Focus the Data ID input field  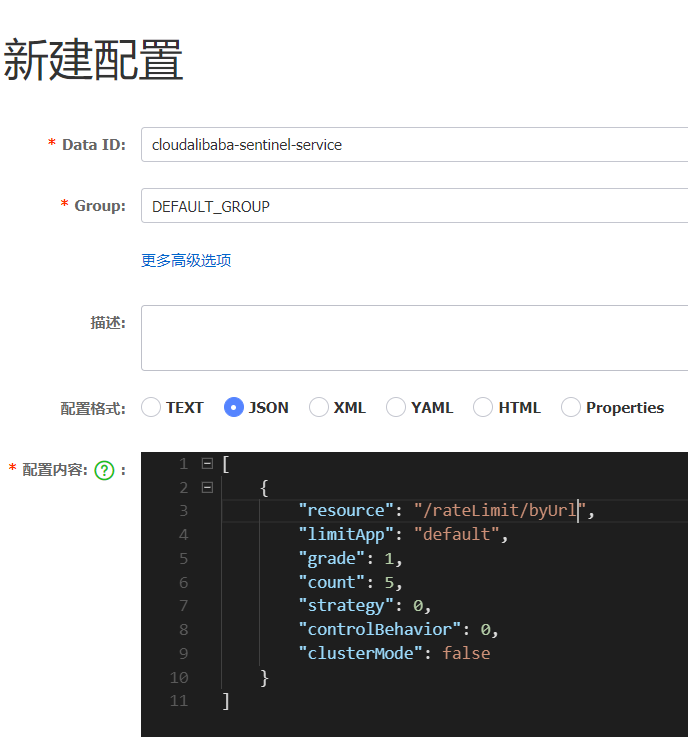pos(414,145)
